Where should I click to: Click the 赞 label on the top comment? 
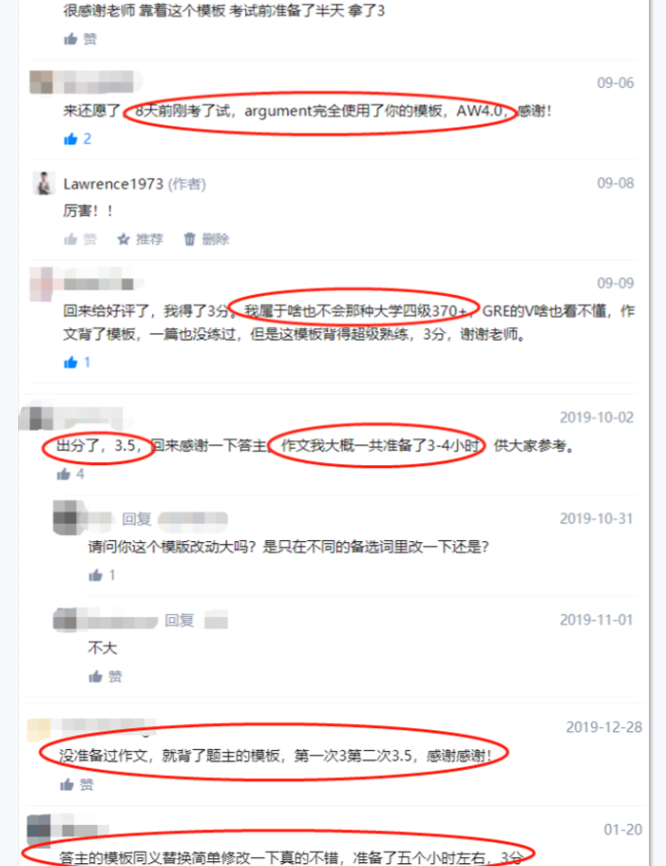pyautogui.click(x=90, y=39)
